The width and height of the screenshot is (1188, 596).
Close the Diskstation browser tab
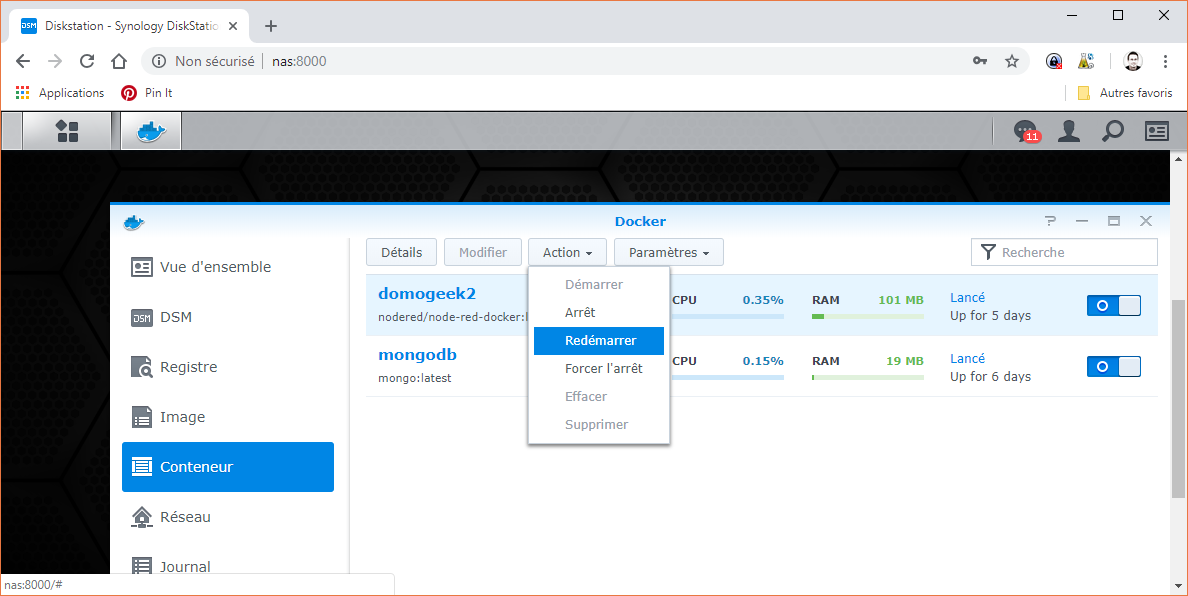tap(233, 26)
